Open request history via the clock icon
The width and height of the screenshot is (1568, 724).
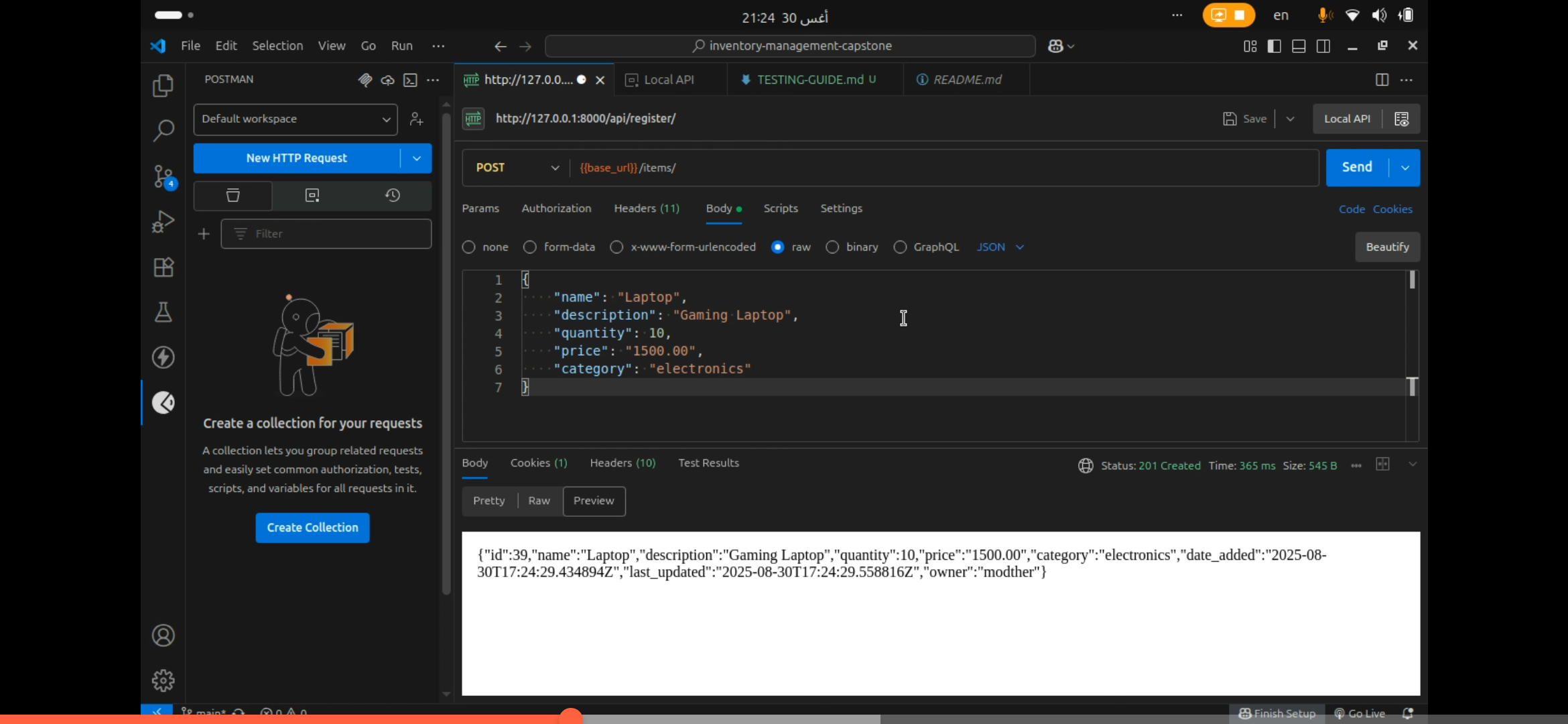[393, 196]
